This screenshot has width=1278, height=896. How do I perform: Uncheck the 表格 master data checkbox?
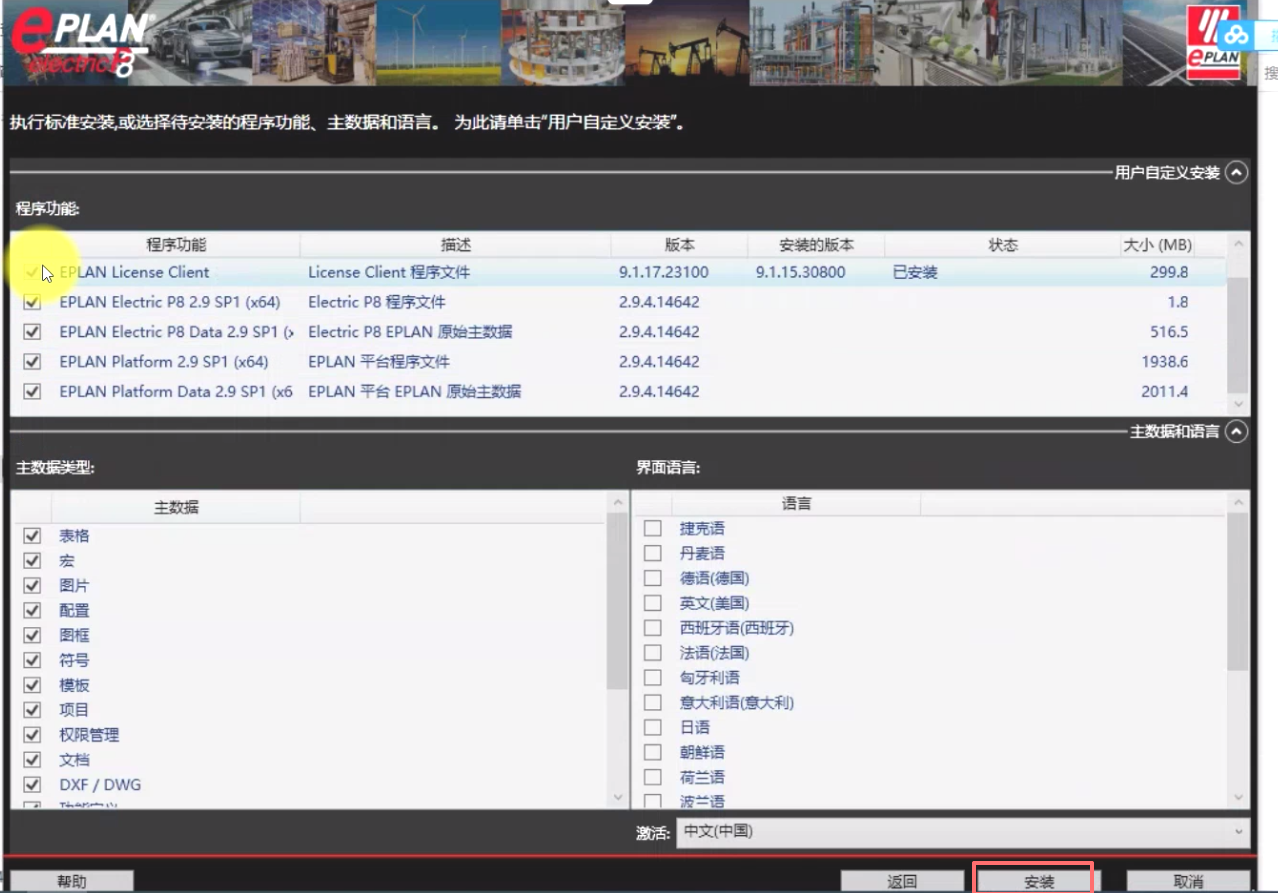(x=32, y=536)
